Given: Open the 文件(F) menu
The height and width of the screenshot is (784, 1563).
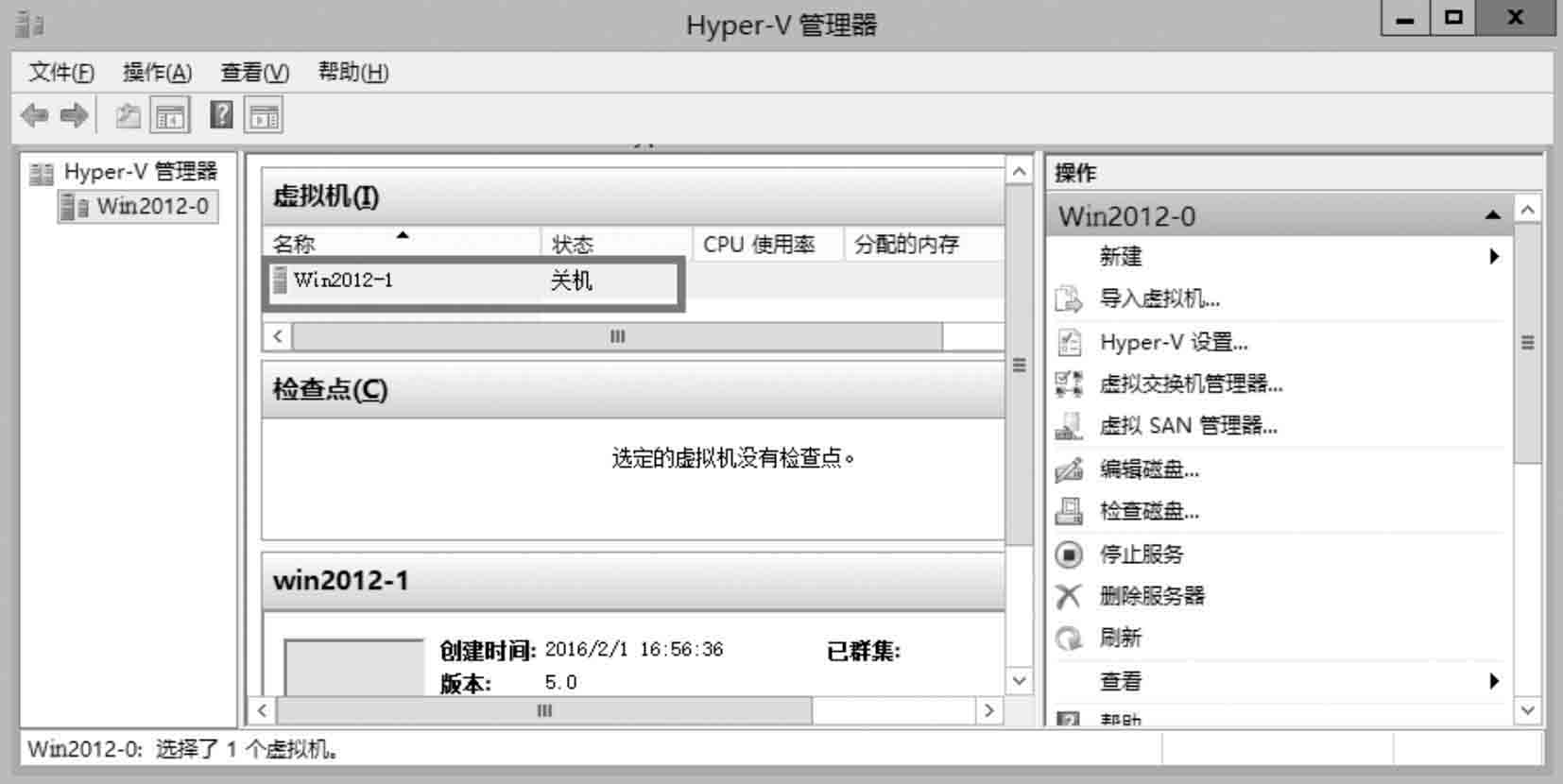Looking at the screenshot, I should coord(61,72).
